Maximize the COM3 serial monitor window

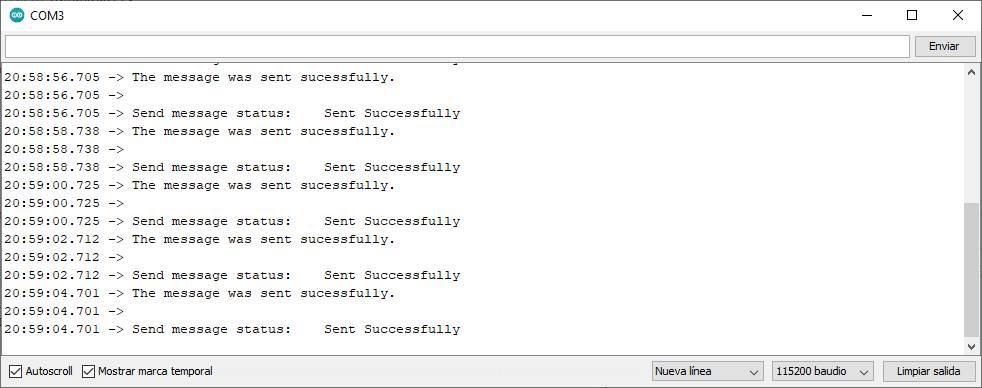coord(912,16)
